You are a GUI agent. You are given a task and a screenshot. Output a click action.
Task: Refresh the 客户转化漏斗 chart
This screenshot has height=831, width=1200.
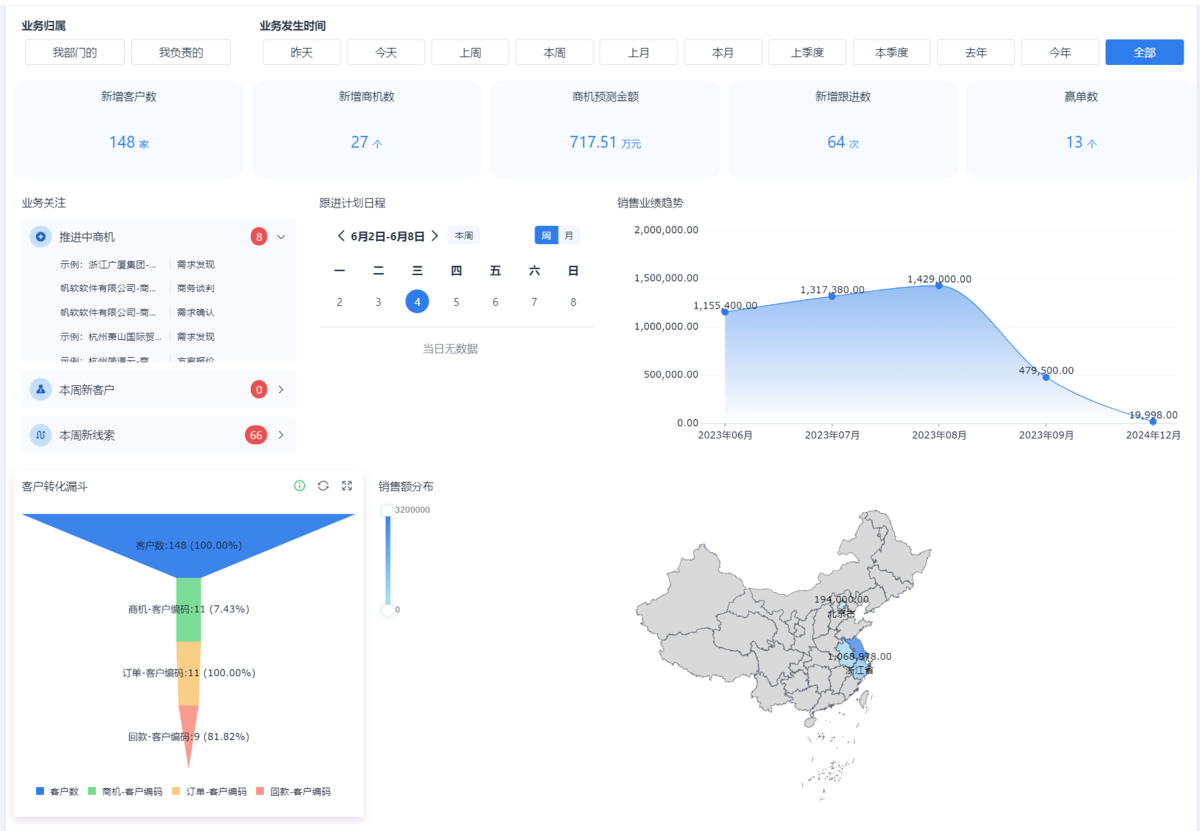click(323, 486)
